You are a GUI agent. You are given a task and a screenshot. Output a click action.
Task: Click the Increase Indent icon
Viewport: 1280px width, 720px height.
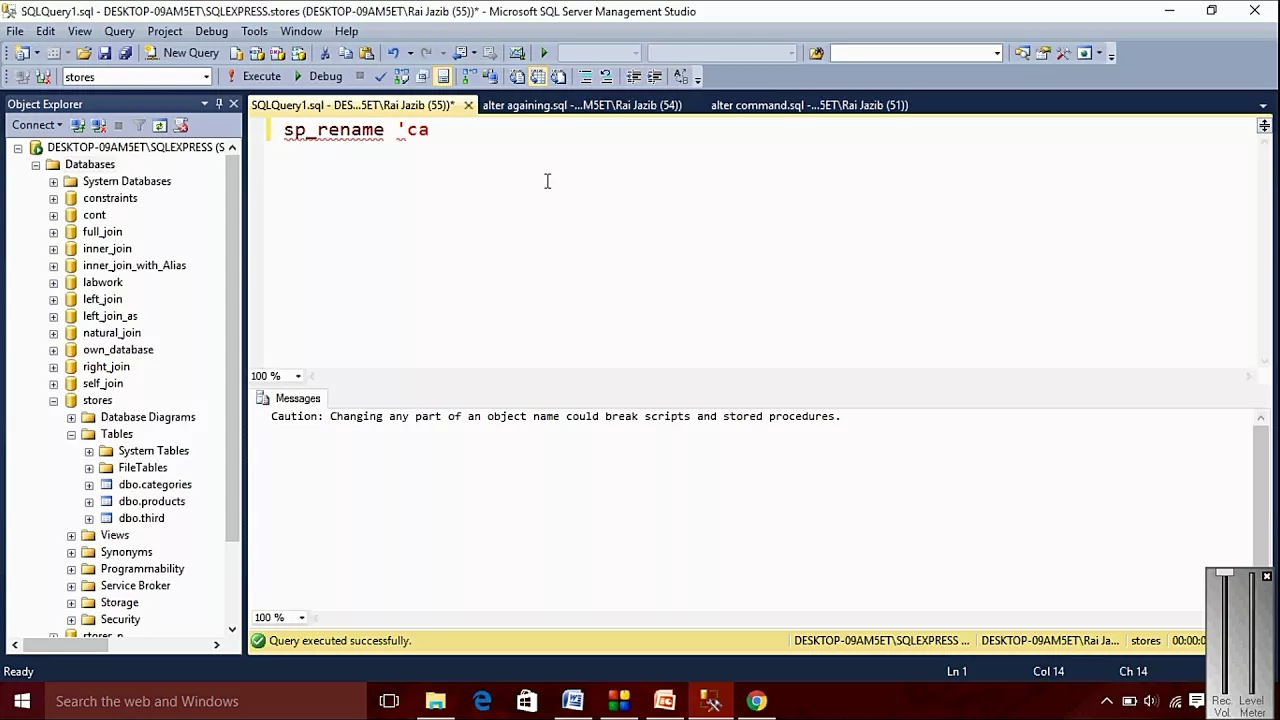pos(654,76)
